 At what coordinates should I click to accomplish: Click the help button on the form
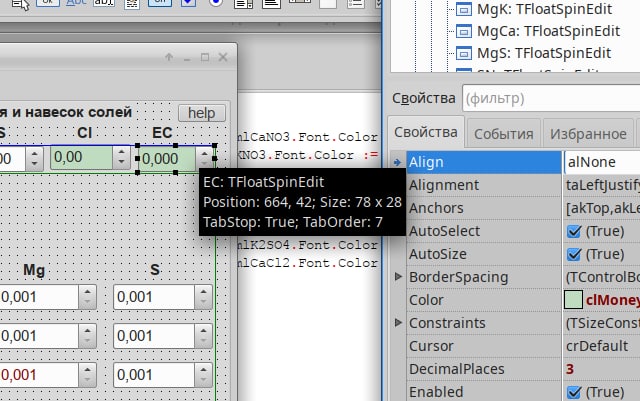[x=202, y=113]
